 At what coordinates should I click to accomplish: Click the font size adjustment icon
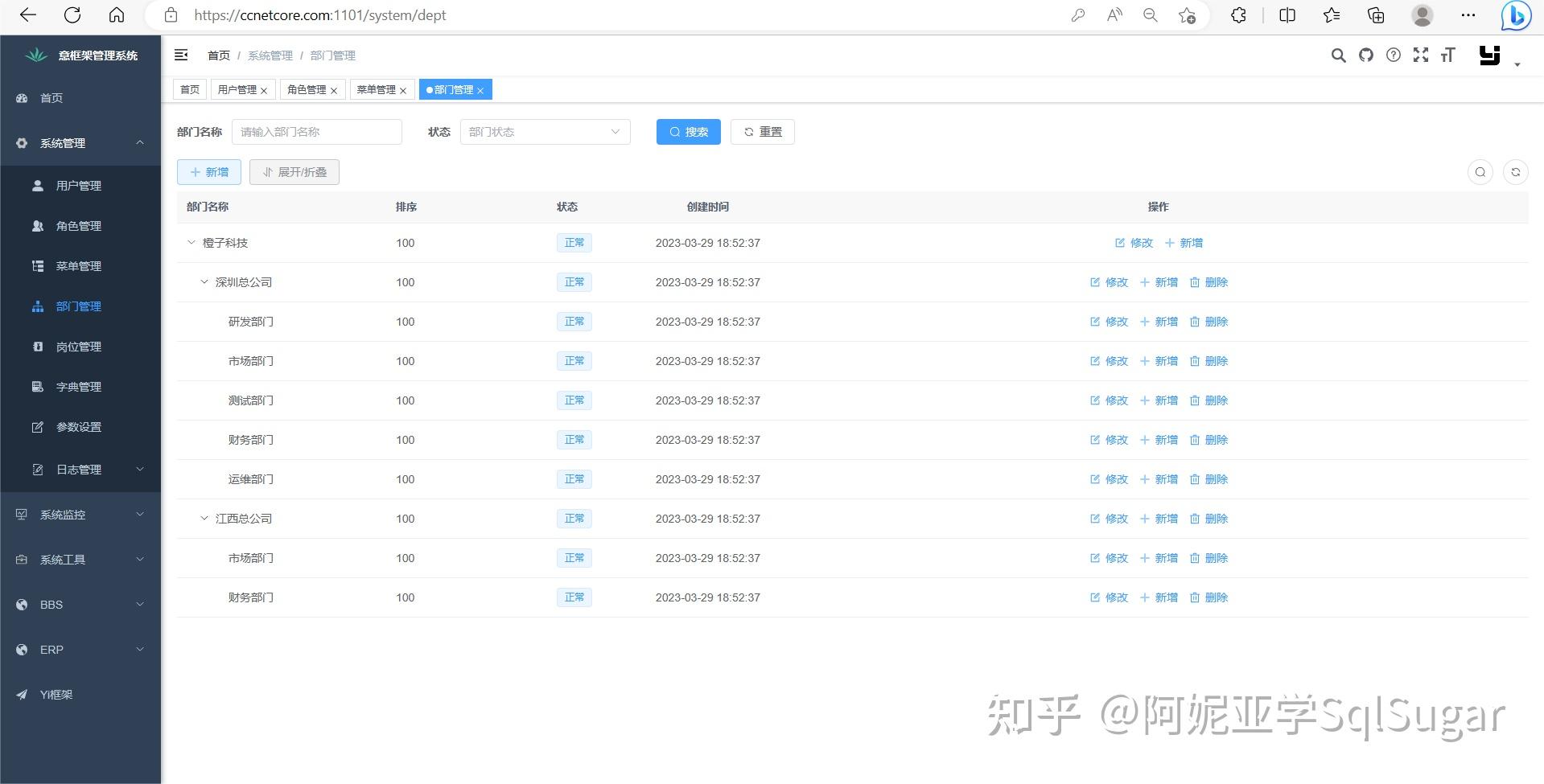tap(1447, 55)
